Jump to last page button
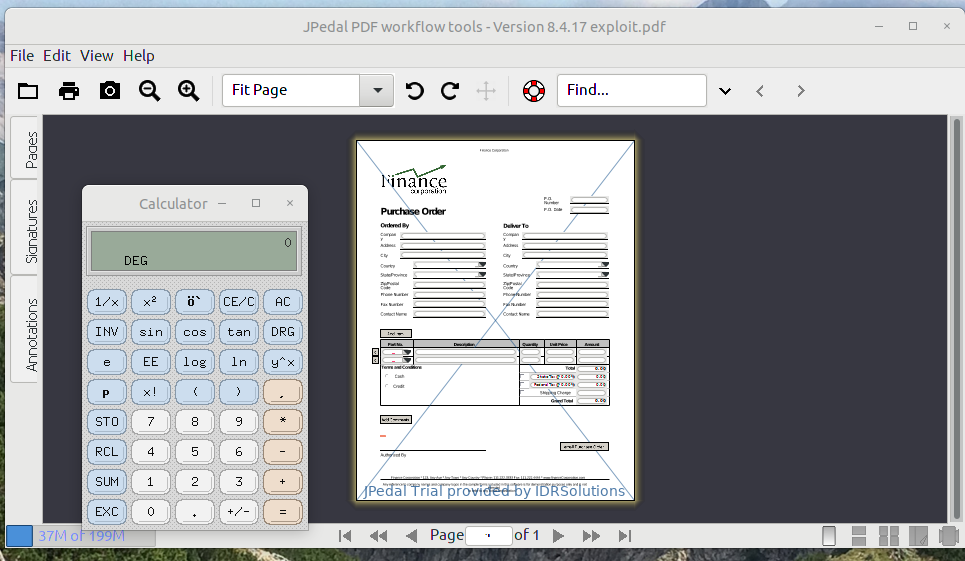Image resolution: width=965 pixels, height=561 pixels. pyautogui.click(x=625, y=536)
